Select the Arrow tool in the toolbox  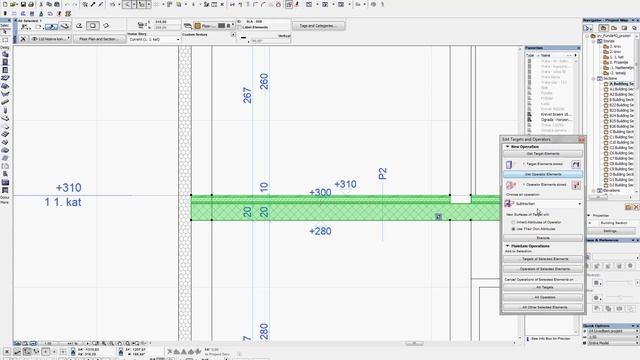[x=5, y=31]
